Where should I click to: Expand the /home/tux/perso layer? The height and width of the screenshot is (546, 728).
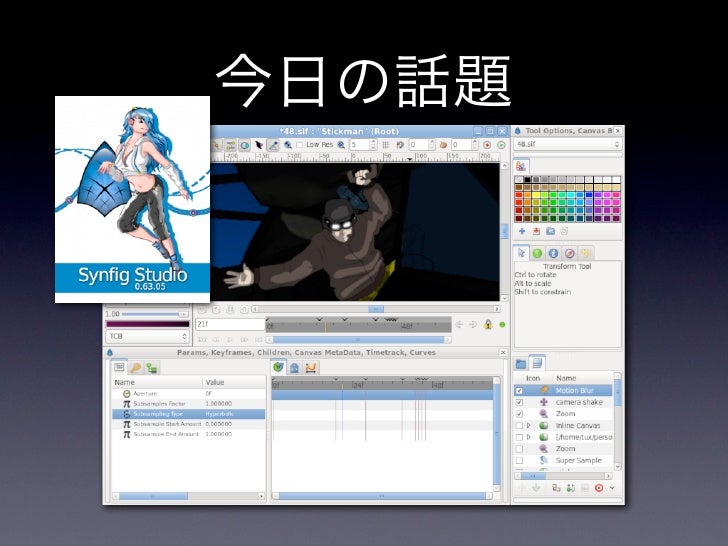pyautogui.click(x=529, y=437)
